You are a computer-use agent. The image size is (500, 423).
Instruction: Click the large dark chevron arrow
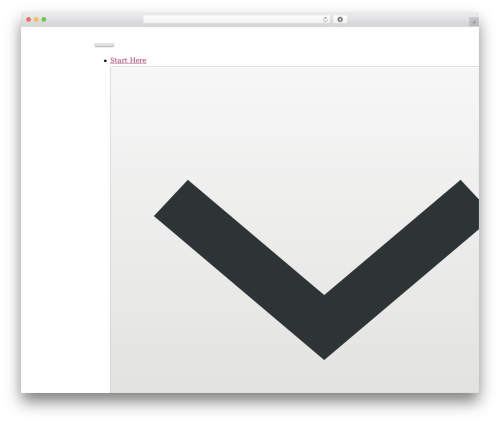[317, 270]
